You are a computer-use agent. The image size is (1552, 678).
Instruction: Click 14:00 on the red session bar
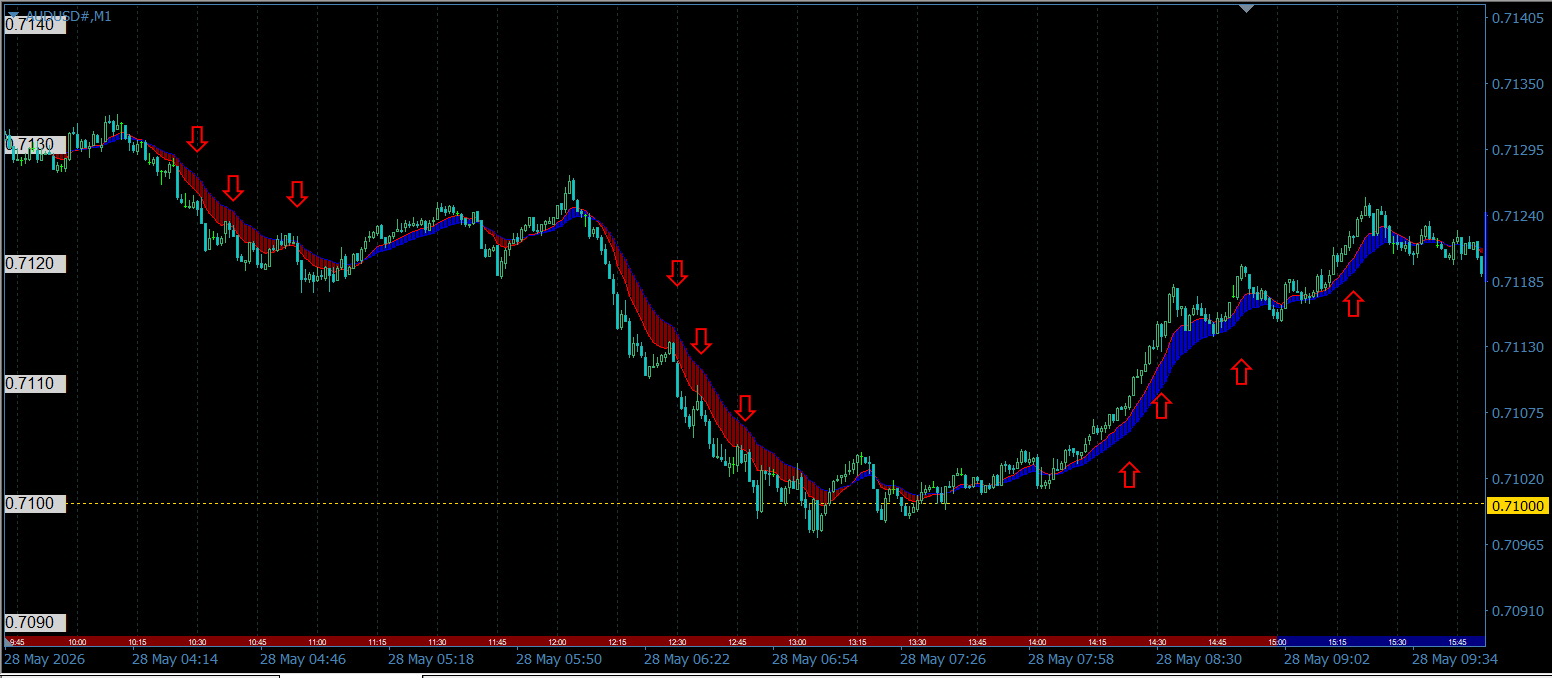[x=1037, y=642]
